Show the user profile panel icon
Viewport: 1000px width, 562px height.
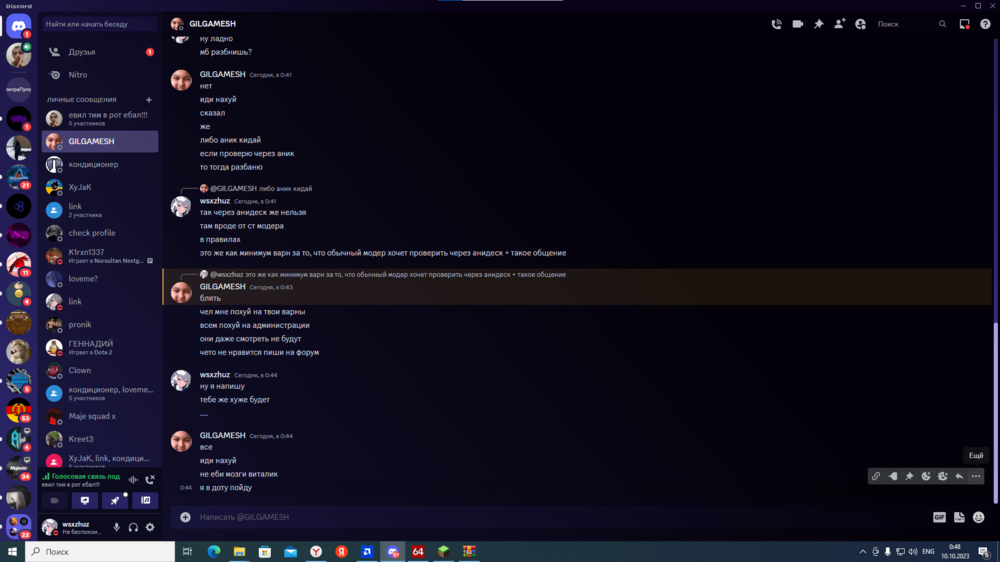pyautogui.click(x=860, y=24)
